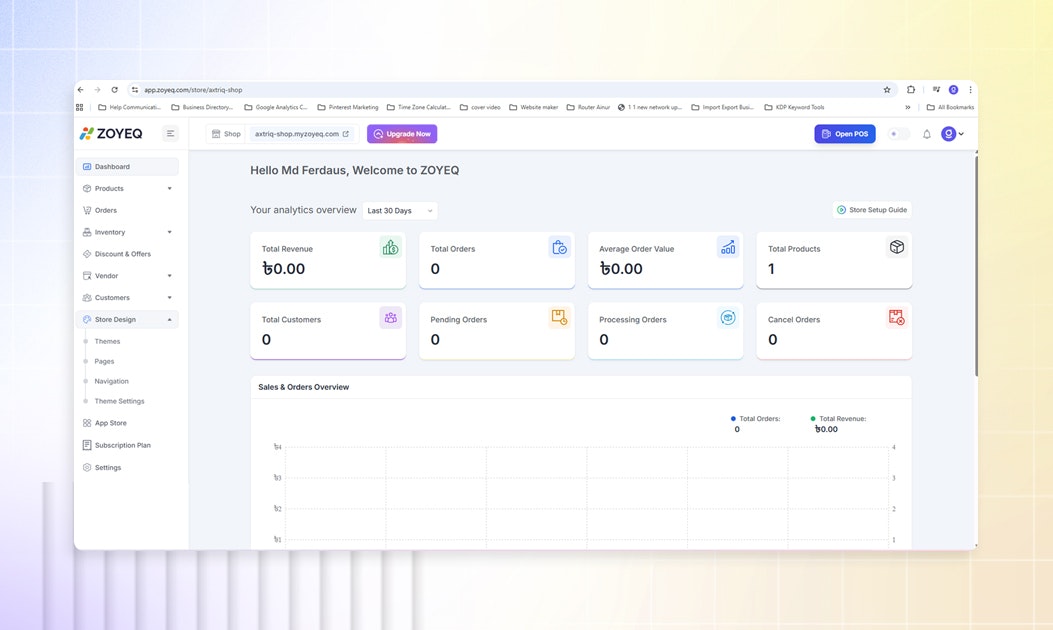Open the Themes menu item
Viewport: 1053px width, 630px height.
point(107,341)
